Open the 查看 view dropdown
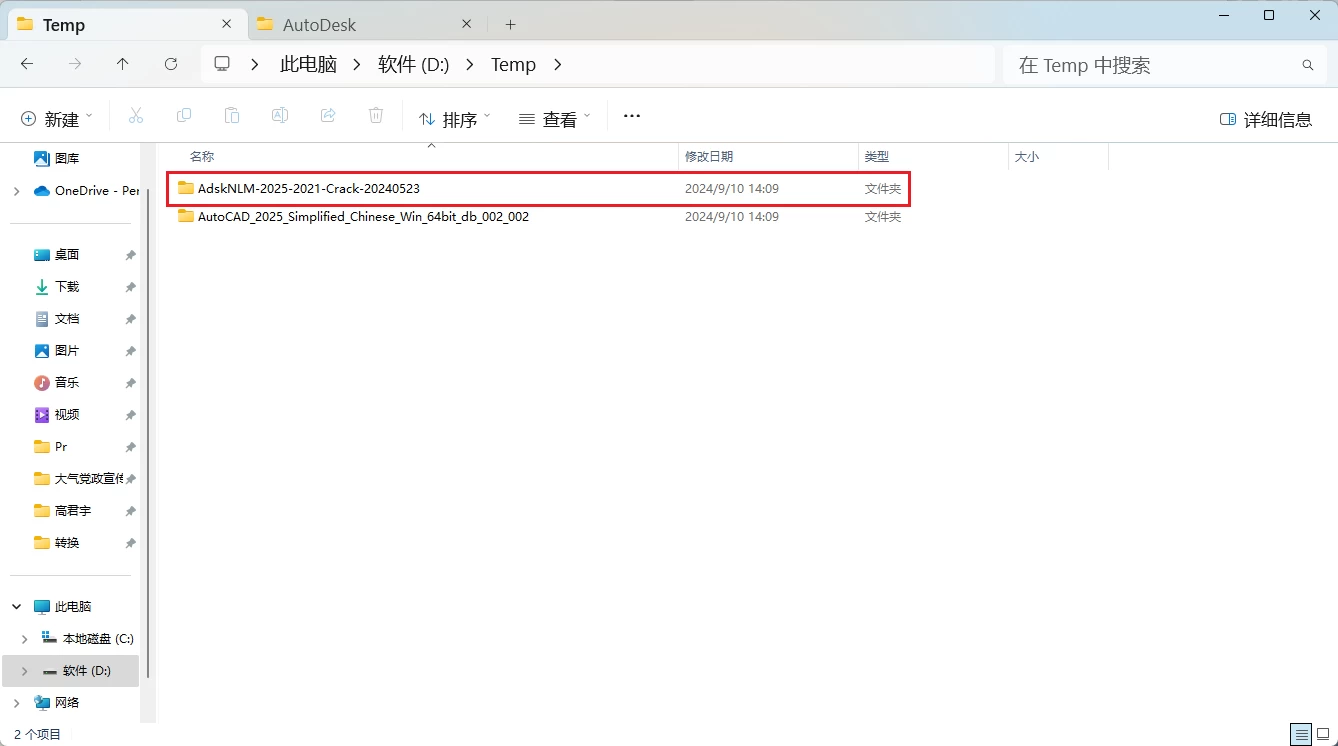The height and width of the screenshot is (746, 1338). click(555, 119)
